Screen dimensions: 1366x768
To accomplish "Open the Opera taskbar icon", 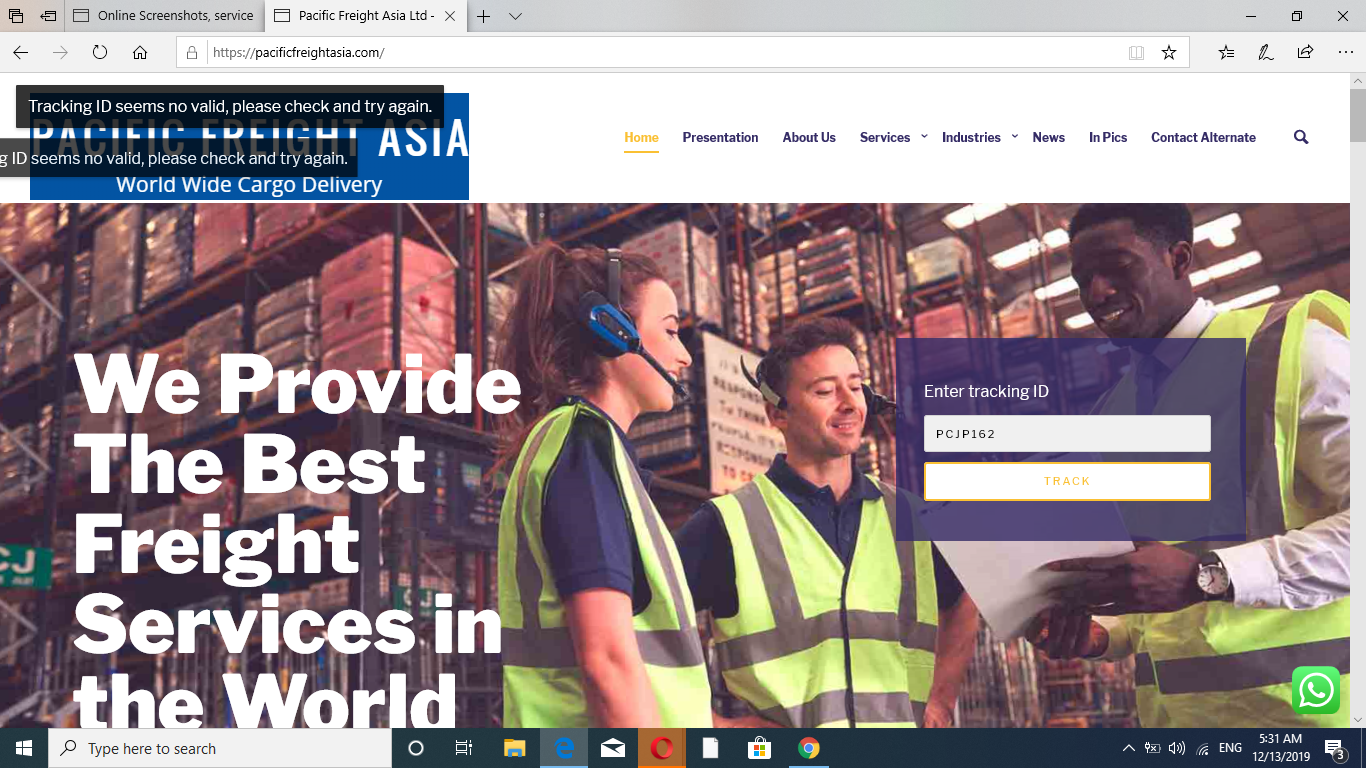I will click(662, 748).
